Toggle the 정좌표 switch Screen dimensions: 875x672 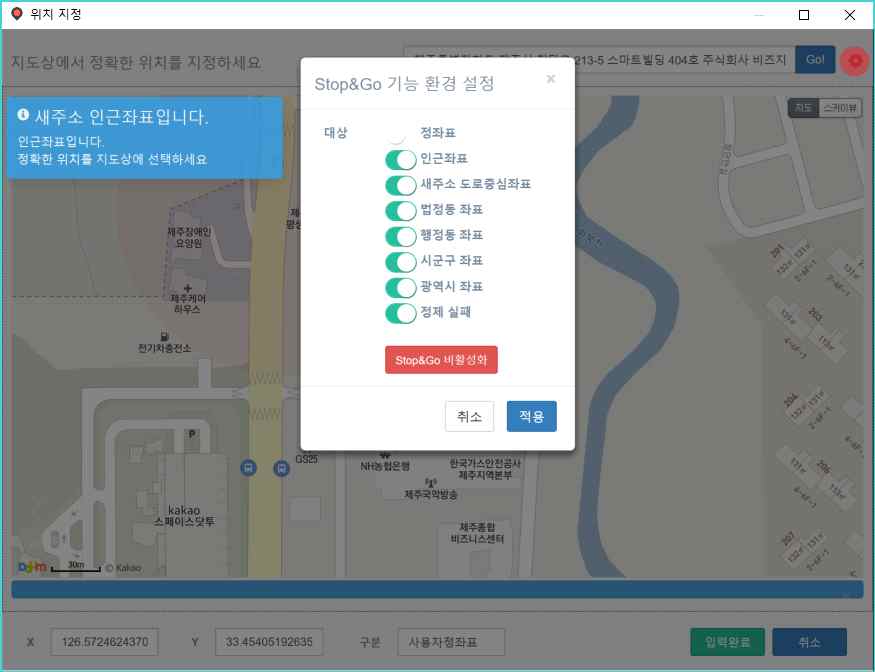pyautogui.click(x=400, y=134)
